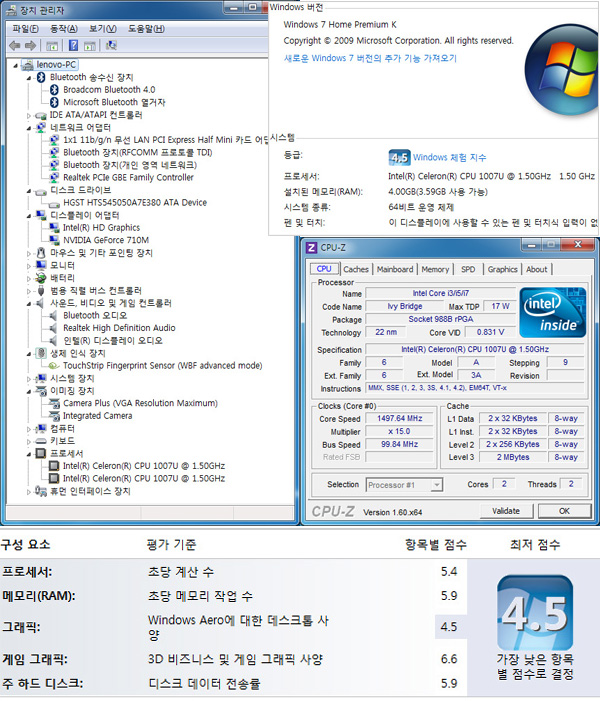This screenshot has width=600, height=701.
Task: Click the scan for hardware changes toolbar icon
Action: (111, 46)
